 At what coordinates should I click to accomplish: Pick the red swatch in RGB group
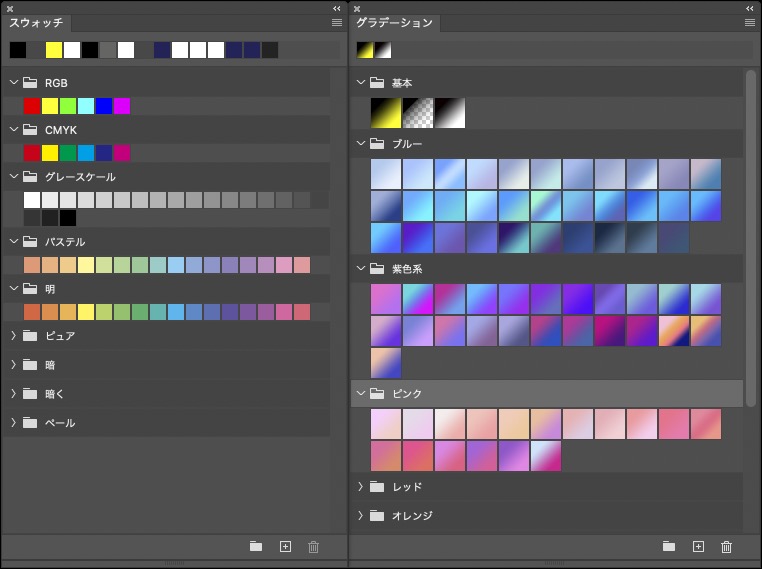[32, 106]
